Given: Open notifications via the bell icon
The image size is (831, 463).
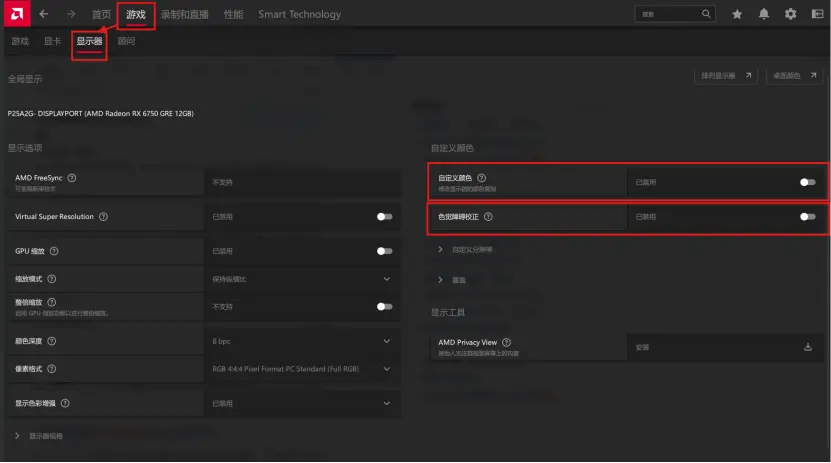Looking at the screenshot, I should (x=764, y=14).
